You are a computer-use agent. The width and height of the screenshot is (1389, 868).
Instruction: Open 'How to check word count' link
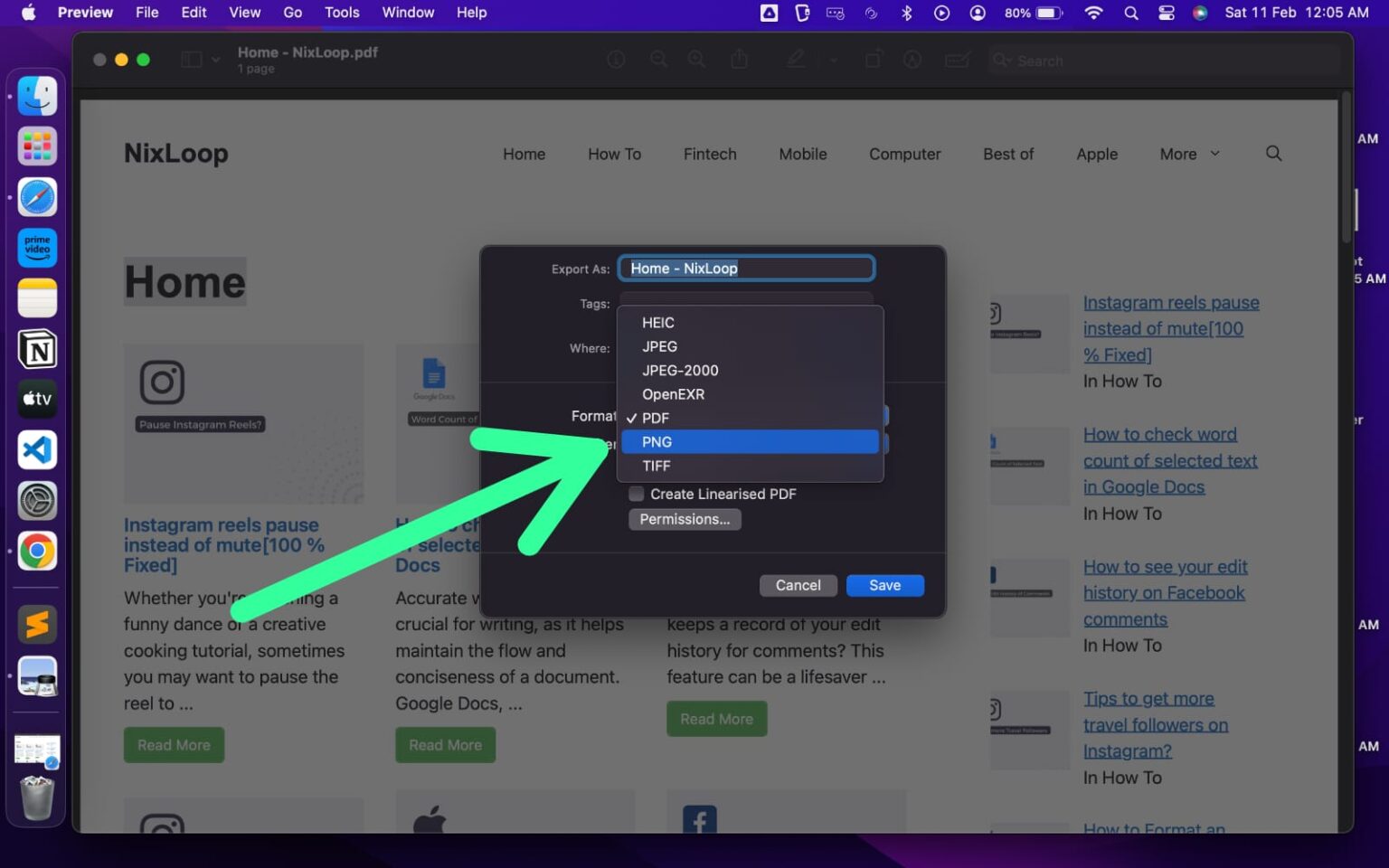(x=1170, y=460)
